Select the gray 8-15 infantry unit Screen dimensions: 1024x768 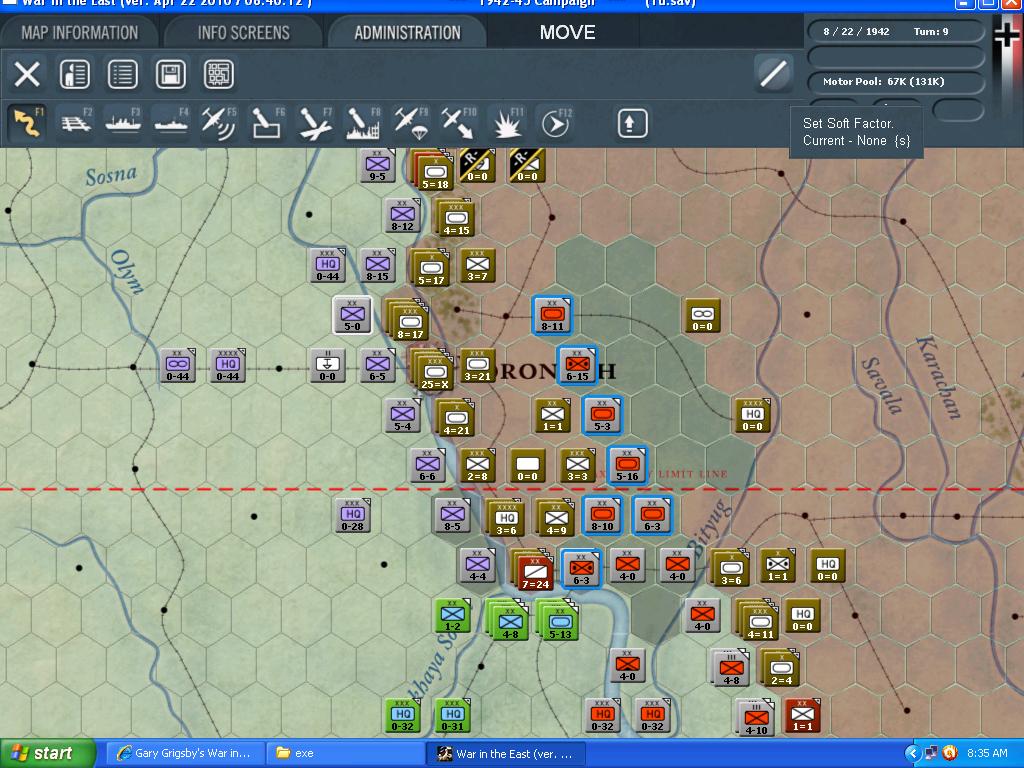point(377,265)
